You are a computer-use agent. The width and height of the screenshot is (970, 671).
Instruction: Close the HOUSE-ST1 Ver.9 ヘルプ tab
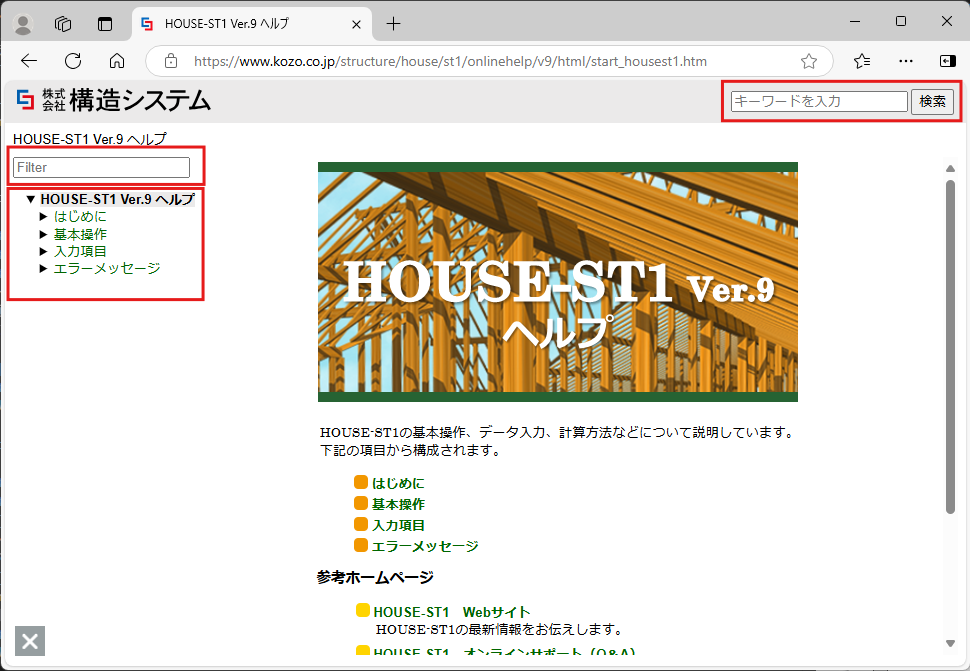tap(356, 24)
